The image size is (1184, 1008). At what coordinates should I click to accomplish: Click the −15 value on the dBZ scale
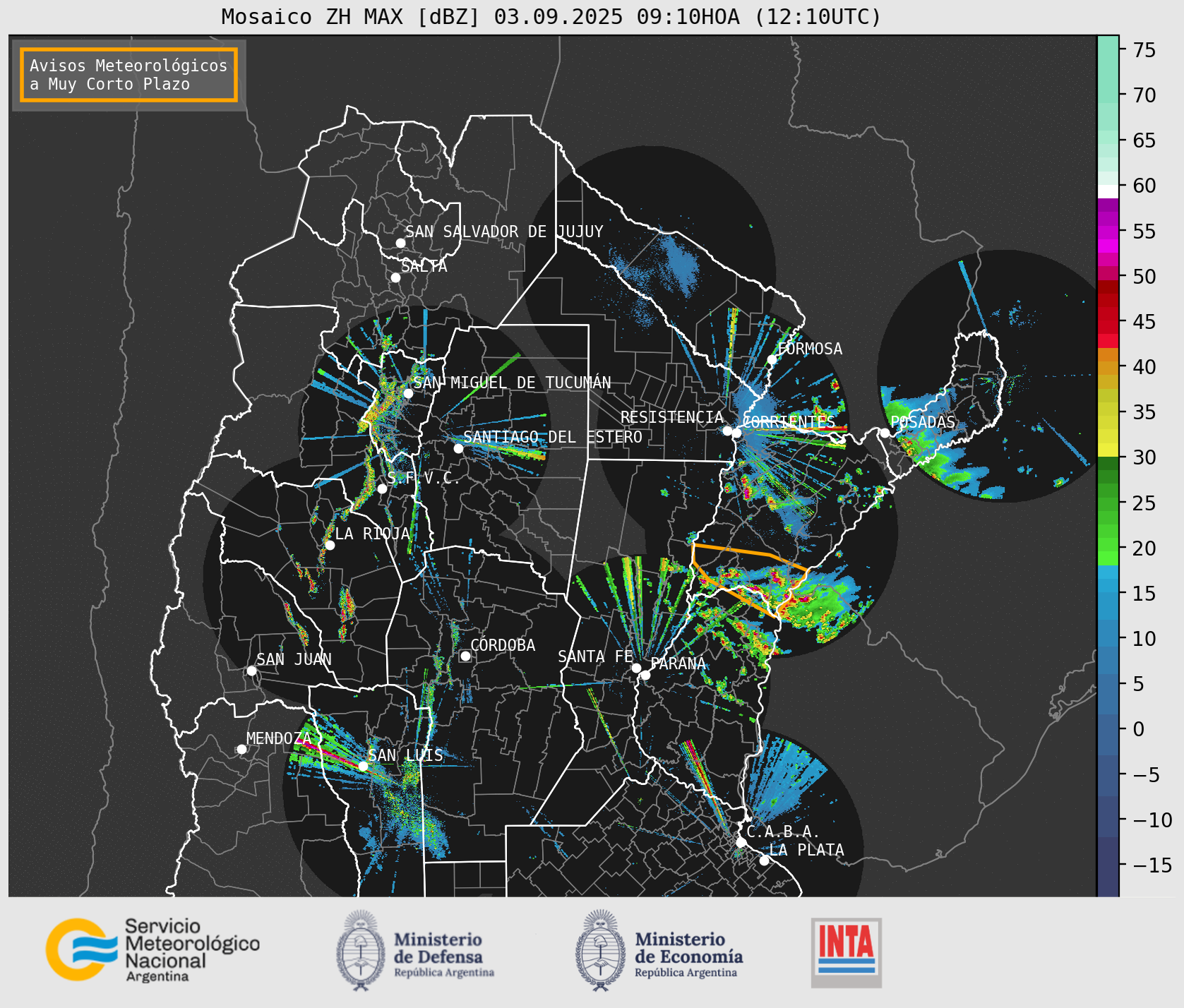1152,865
